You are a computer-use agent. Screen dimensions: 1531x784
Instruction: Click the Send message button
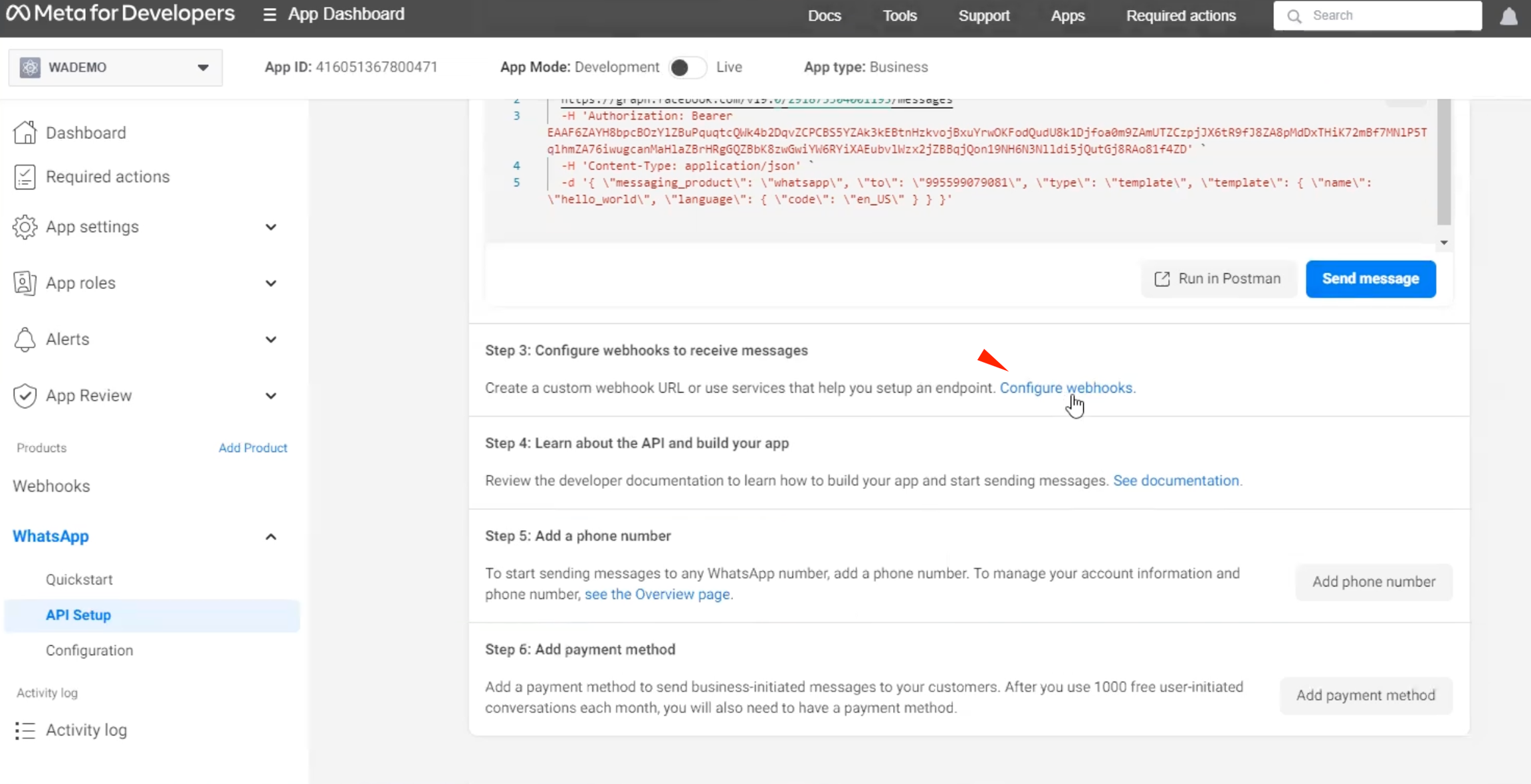1370,279
